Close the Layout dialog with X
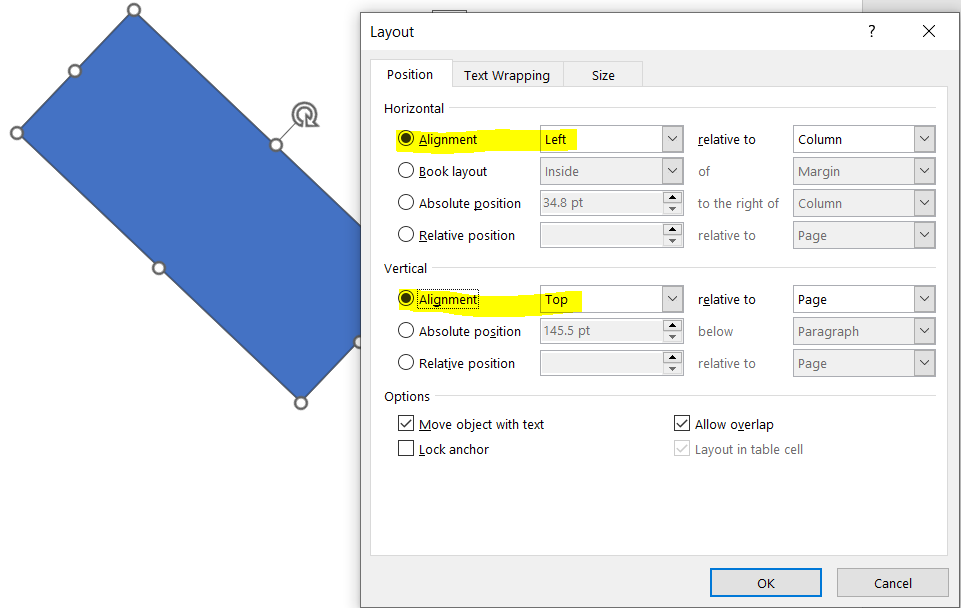 [929, 32]
